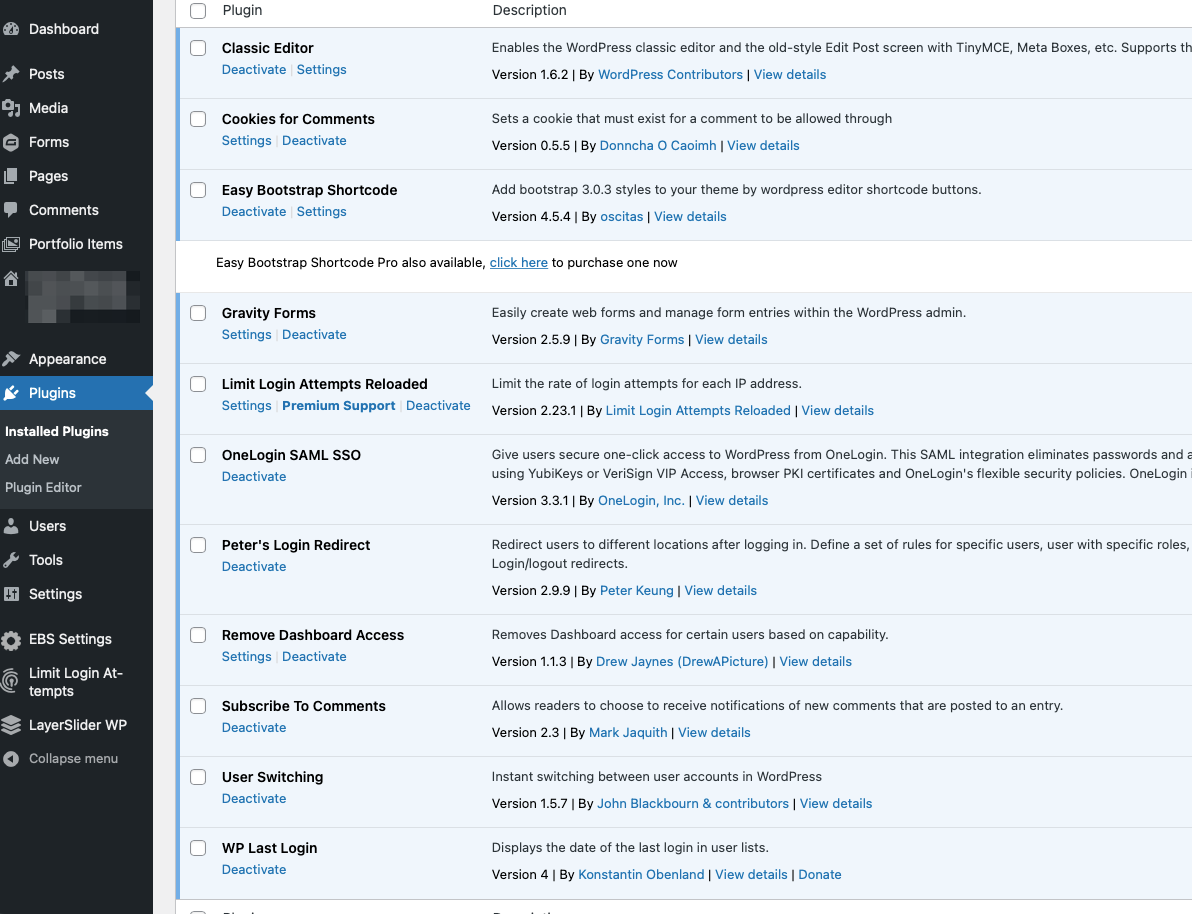The height and width of the screenshot is (914, 1192).
Task: Select the Subscribe To Comments checkbox
Action: [x=198, y=706]
